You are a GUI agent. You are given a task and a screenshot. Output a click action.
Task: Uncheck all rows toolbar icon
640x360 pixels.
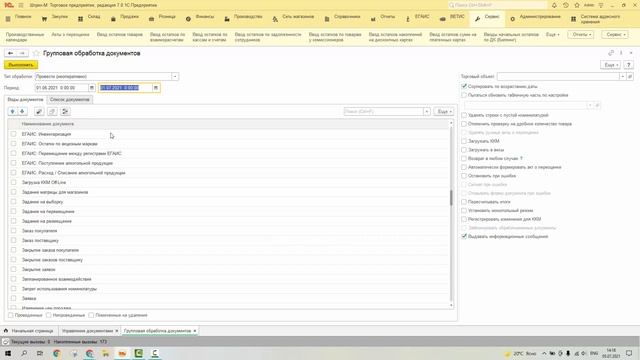[52, 111]
